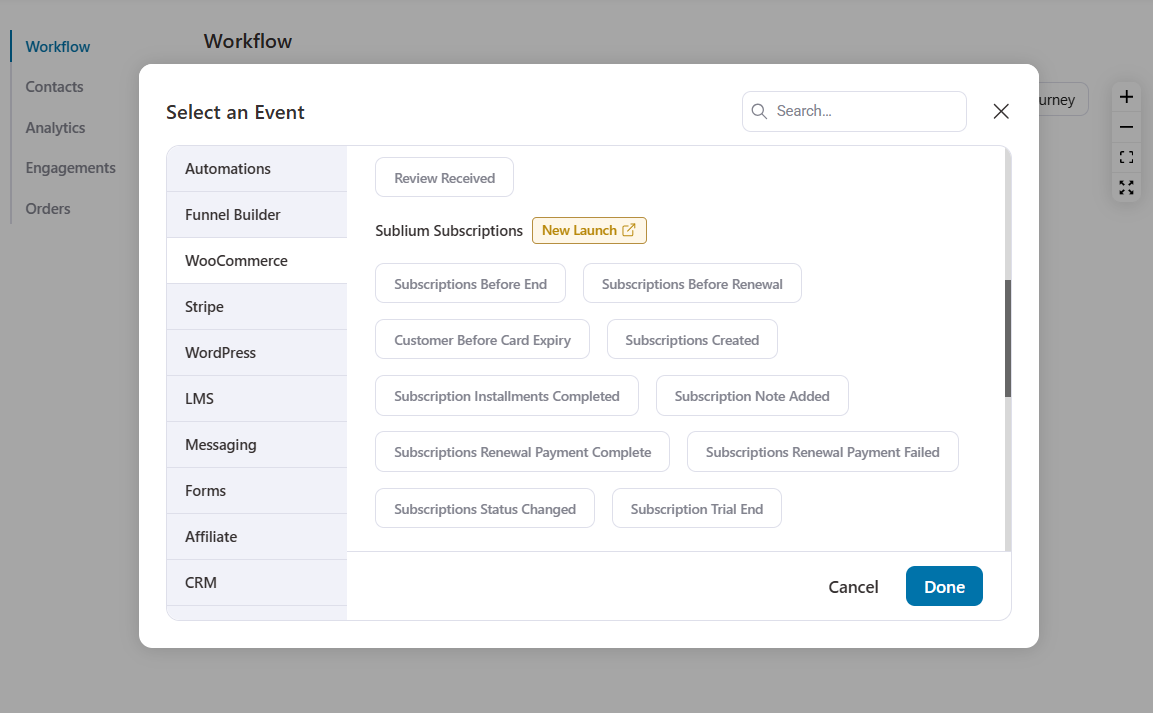Screen dimensions: 1153x713
Task: Select the LMS category
Action: (x=257, y=398)
